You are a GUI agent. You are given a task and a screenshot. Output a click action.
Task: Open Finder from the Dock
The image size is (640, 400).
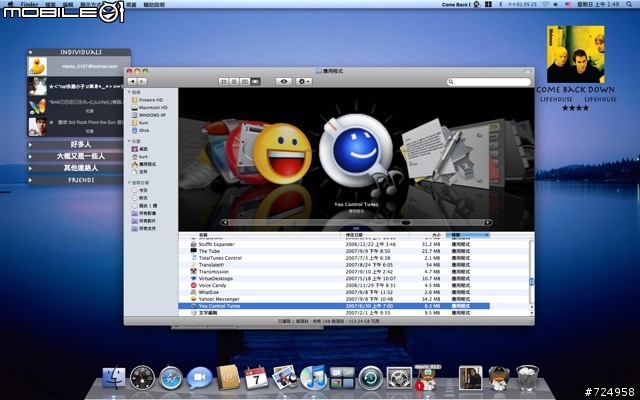[113, 377]
